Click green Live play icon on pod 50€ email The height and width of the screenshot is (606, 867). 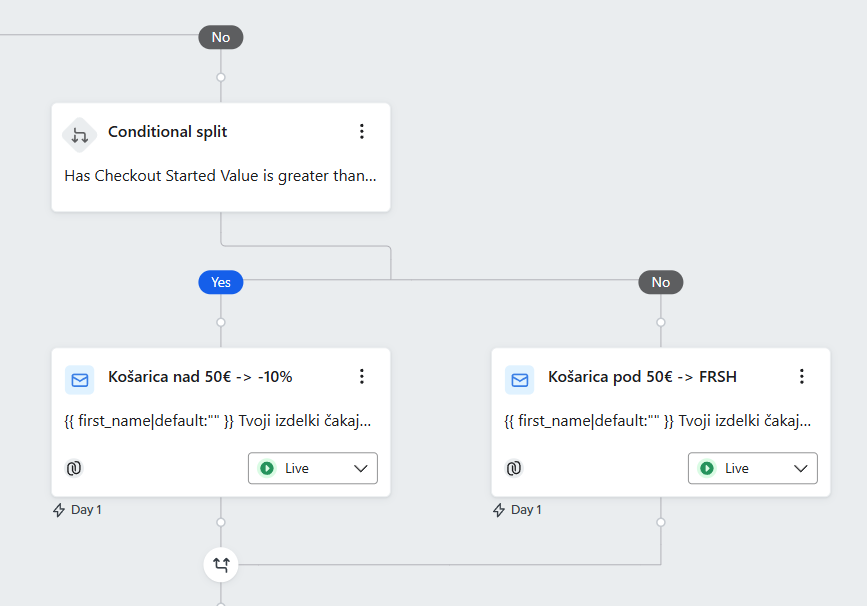[707, 468]
